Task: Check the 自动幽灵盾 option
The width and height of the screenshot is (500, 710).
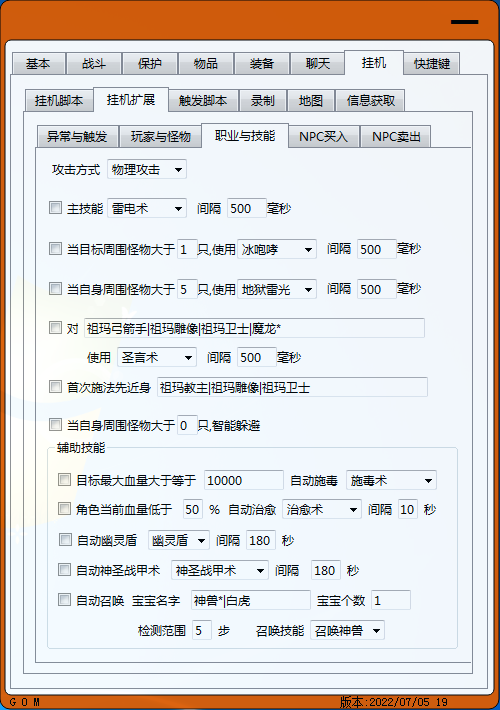Action: (65, 540)
